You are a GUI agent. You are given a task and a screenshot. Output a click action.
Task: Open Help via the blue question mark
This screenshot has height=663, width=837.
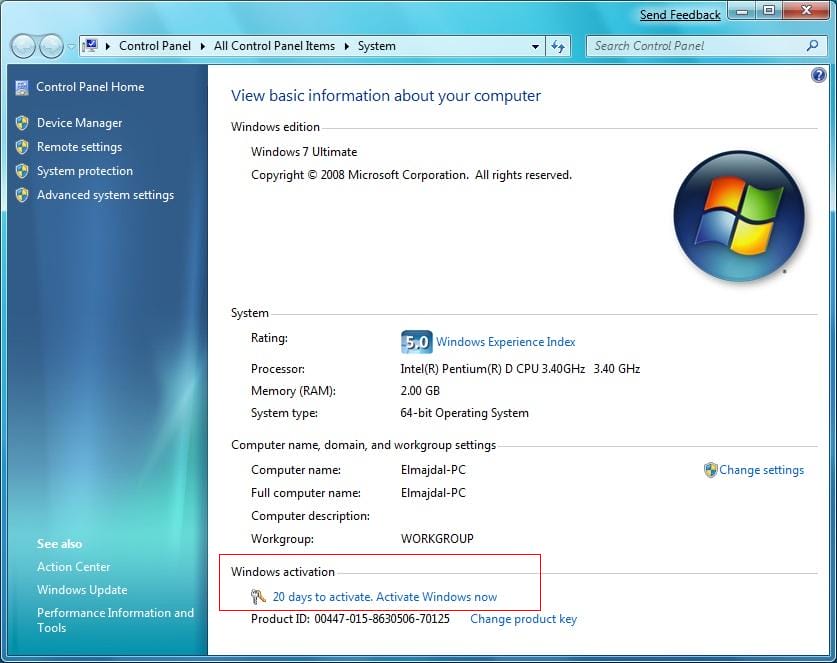[x=819, y=75]
